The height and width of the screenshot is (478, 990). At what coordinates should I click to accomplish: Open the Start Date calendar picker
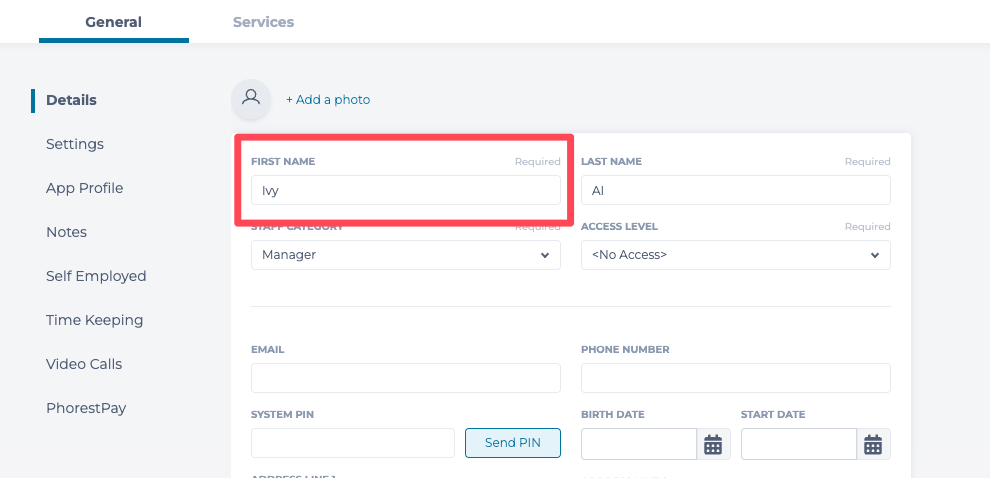[x=873, y=444]
